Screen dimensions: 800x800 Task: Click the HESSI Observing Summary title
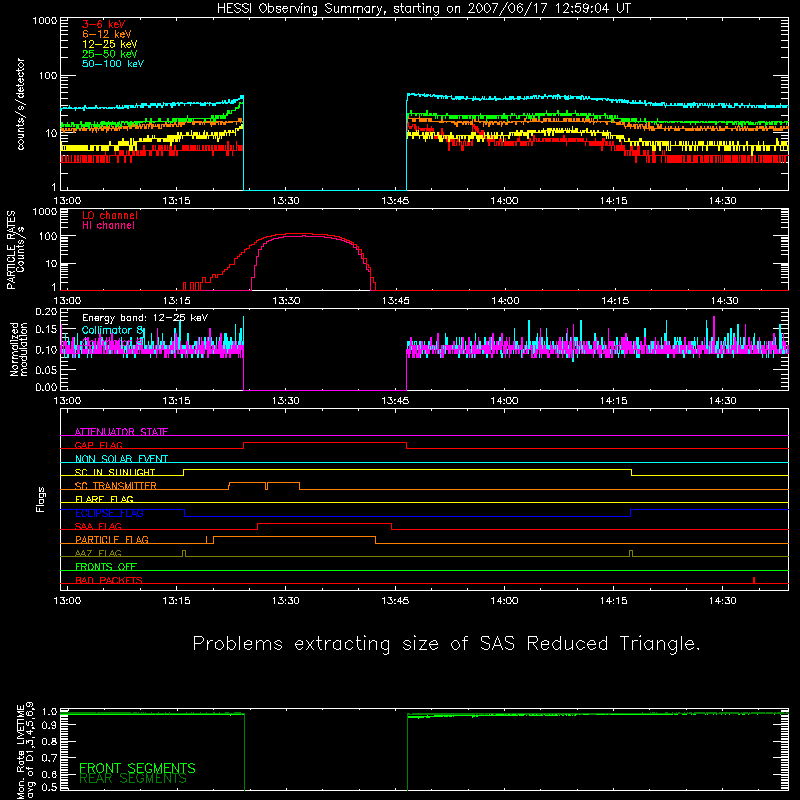point(423,8)
